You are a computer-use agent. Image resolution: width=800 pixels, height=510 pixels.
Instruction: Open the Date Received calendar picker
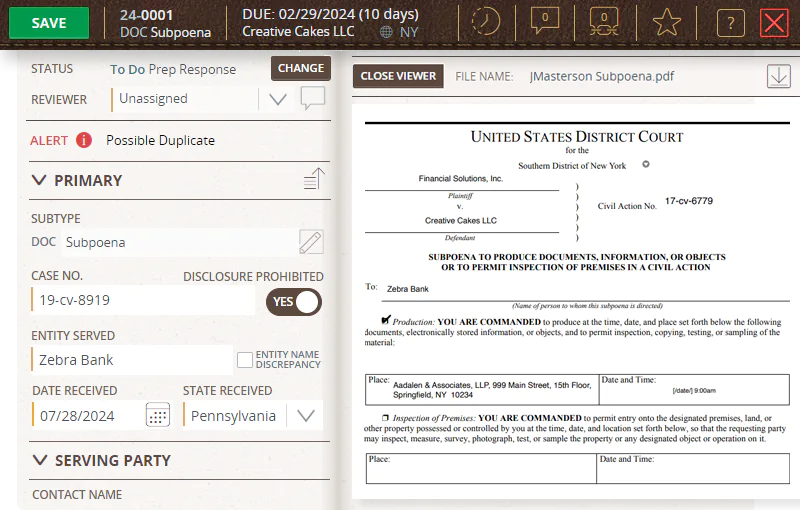(x=158, y=415)
